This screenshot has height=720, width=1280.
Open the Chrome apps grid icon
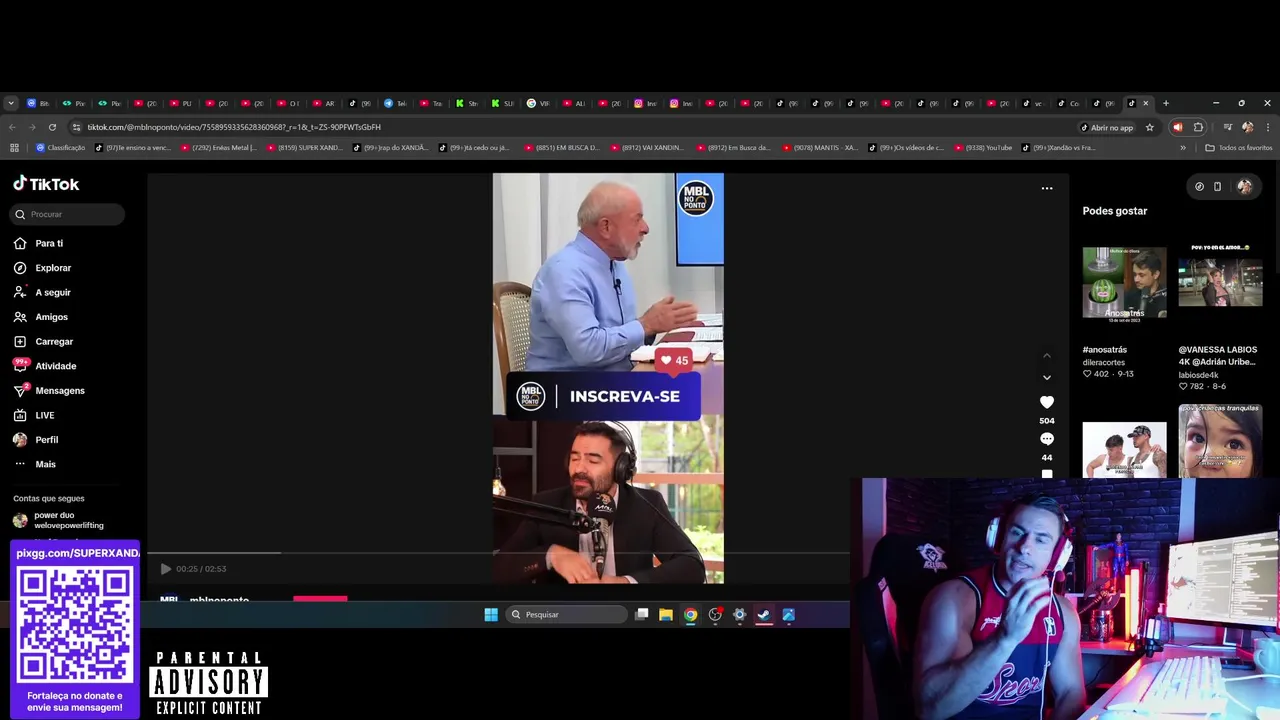pyautogui.click(x=14, y=148)
